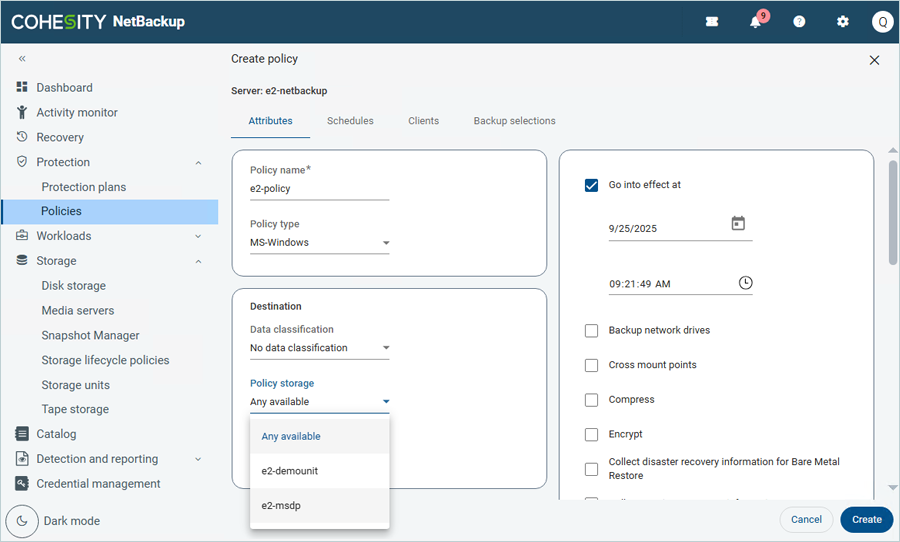Open the calendar date picker icon
Image resolution: width=900 pixels, height=542 pixels.
tap(738, 224)
